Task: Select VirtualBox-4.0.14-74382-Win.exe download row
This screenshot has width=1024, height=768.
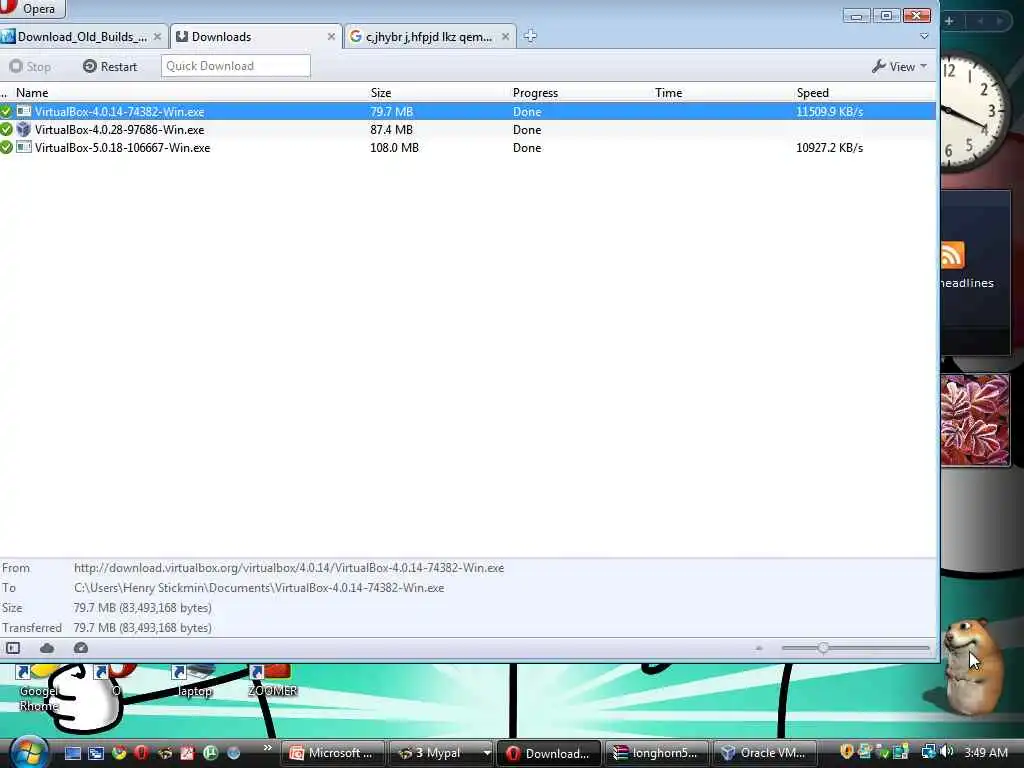Action: point(468,112)
